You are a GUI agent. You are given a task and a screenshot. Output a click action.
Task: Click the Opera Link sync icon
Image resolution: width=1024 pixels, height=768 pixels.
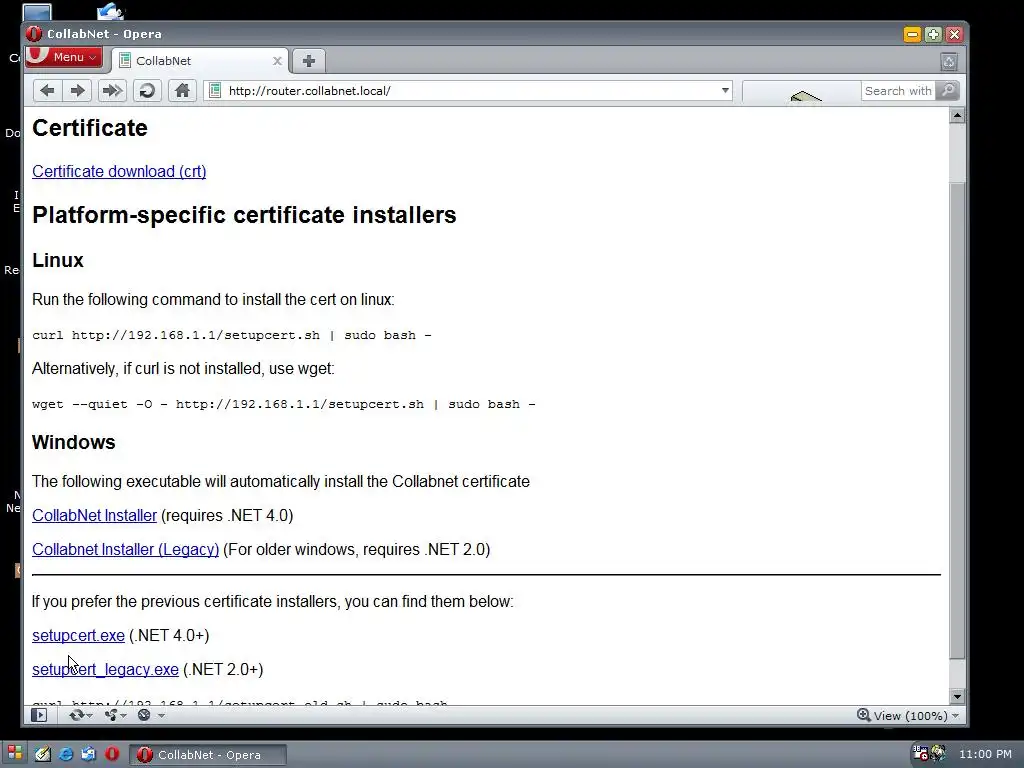point(76,715)
